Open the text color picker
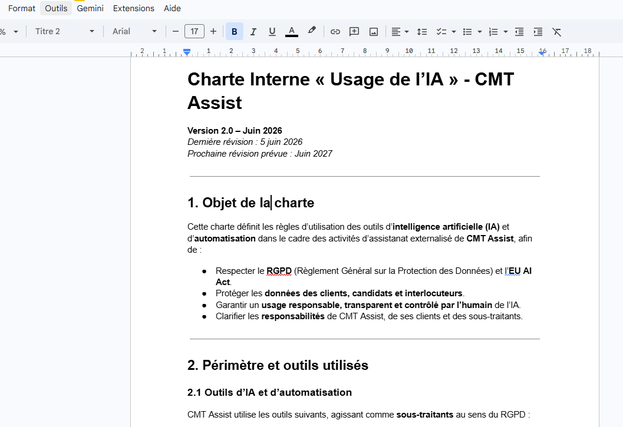623x427 pixels. point(292,32)
